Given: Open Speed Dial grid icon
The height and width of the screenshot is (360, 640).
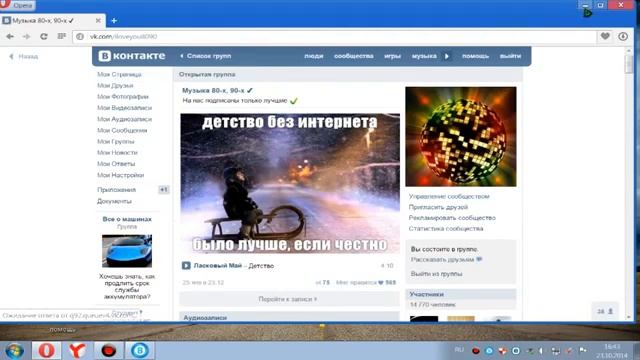Looking at the screenshot, I should 62,36.
